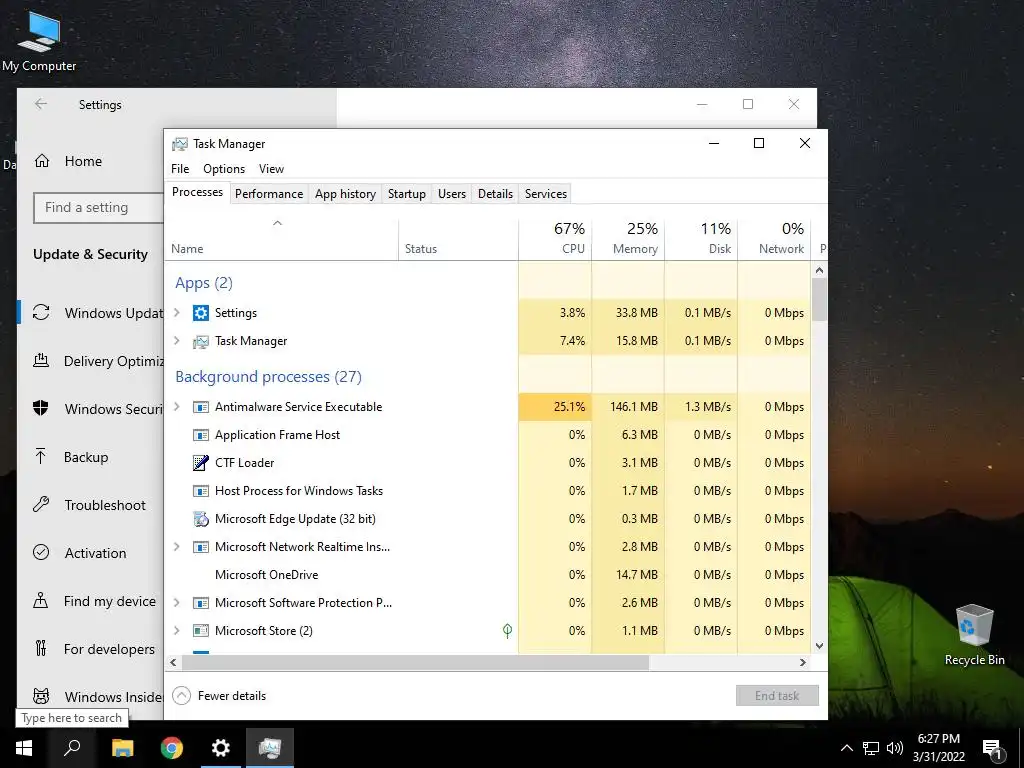Click the Host Process for Windows Tasks icon
1024x768 pixels.
[200, 491]
